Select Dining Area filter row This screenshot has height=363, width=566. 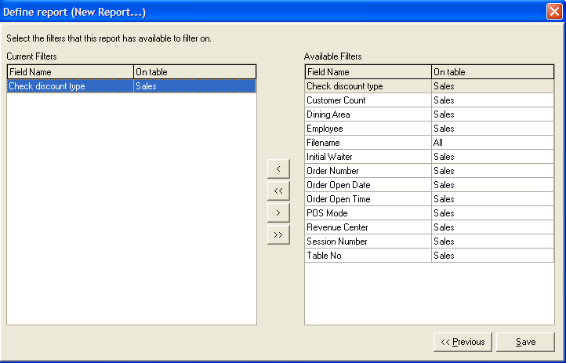429,114
